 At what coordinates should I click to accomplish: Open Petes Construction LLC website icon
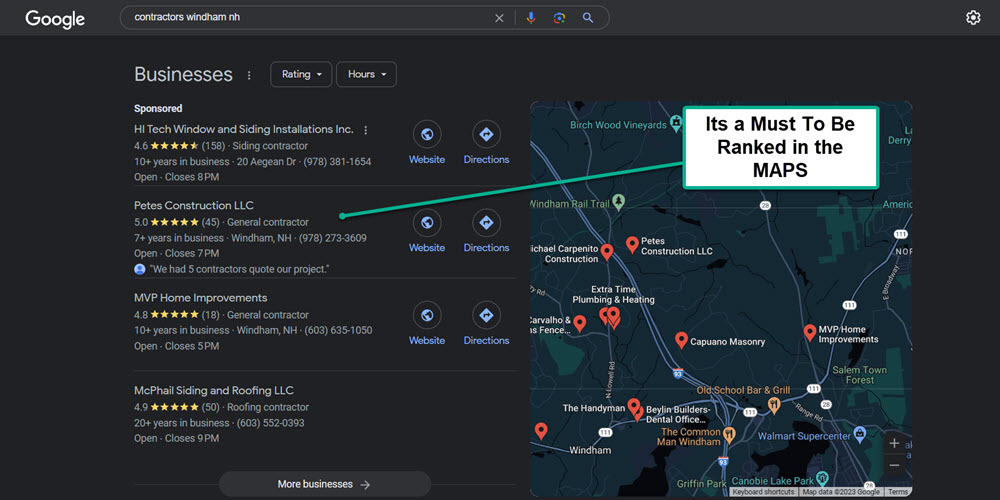427,223
